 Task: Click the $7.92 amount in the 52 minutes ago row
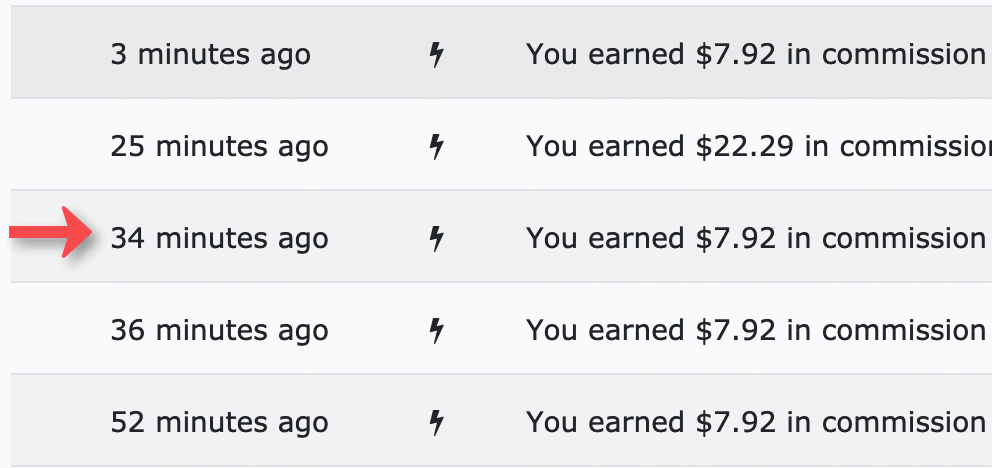coord(736,422)
